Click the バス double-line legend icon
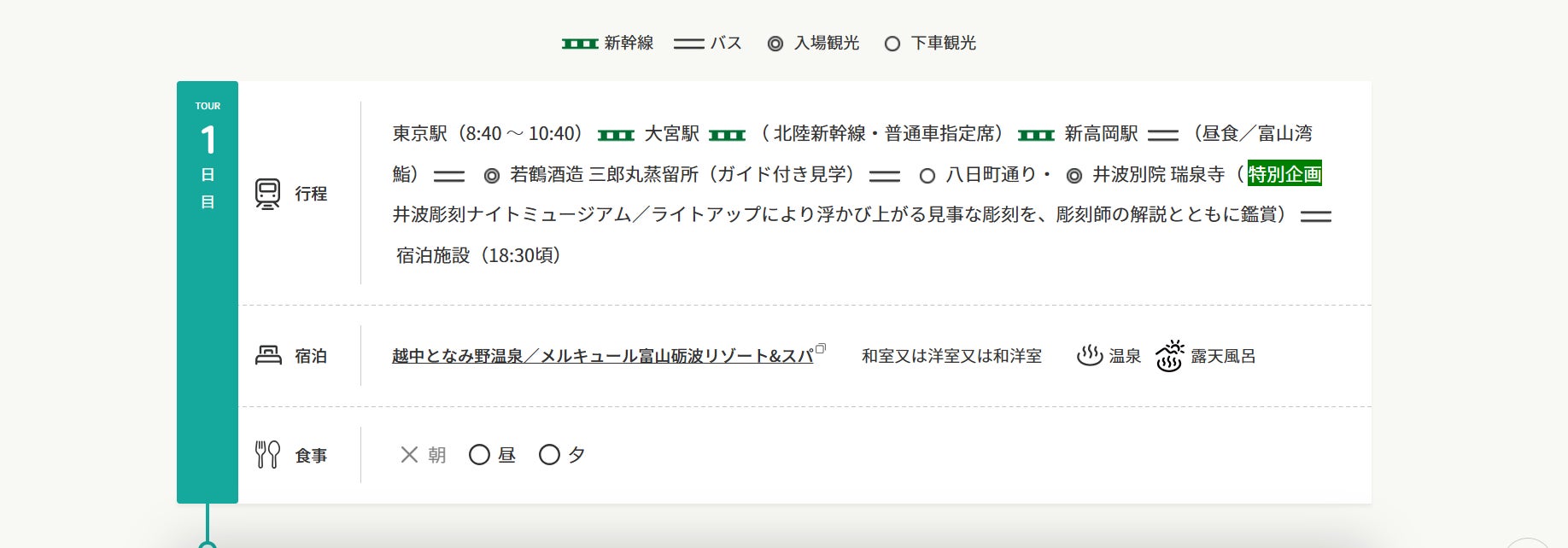The image size is (1568, 548). [x=688, y=44]
